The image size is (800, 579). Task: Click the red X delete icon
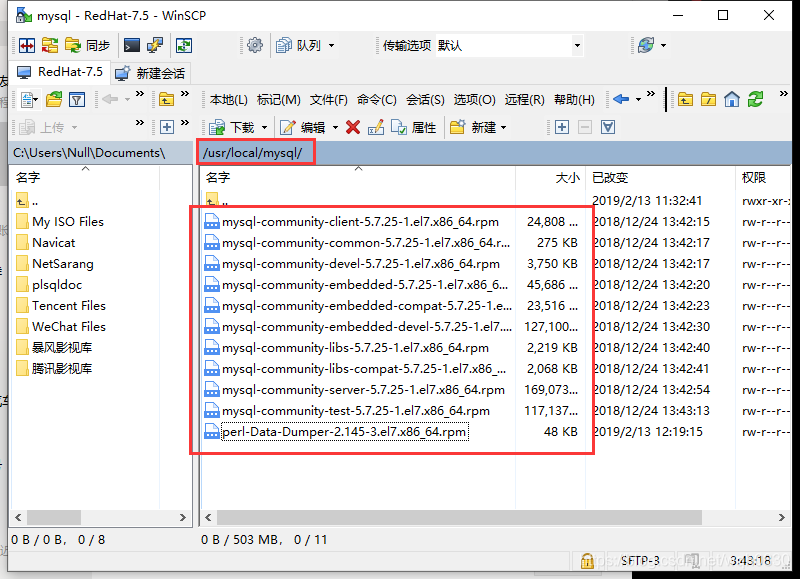pyautogui.click(x=353, y=127)
